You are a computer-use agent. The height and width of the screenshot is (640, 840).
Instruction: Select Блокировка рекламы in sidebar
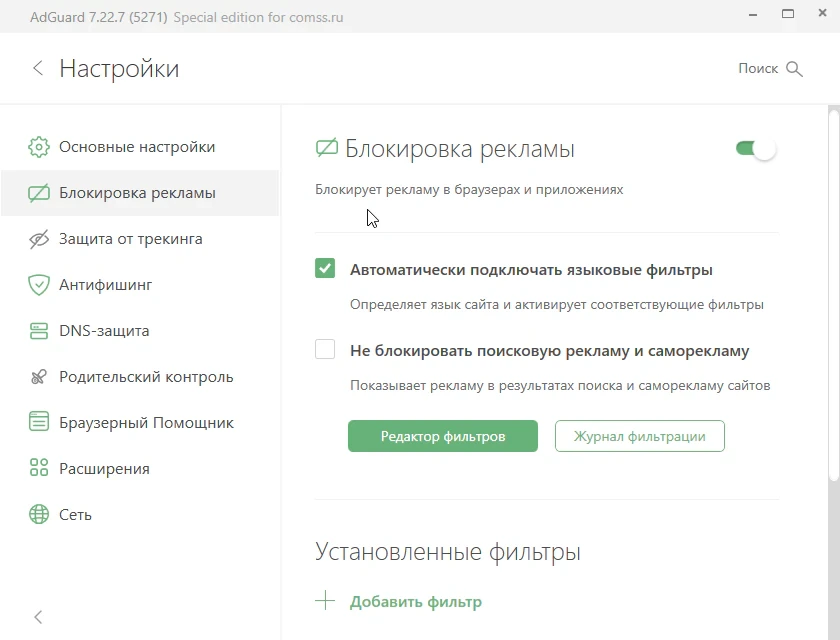point(140,193)
